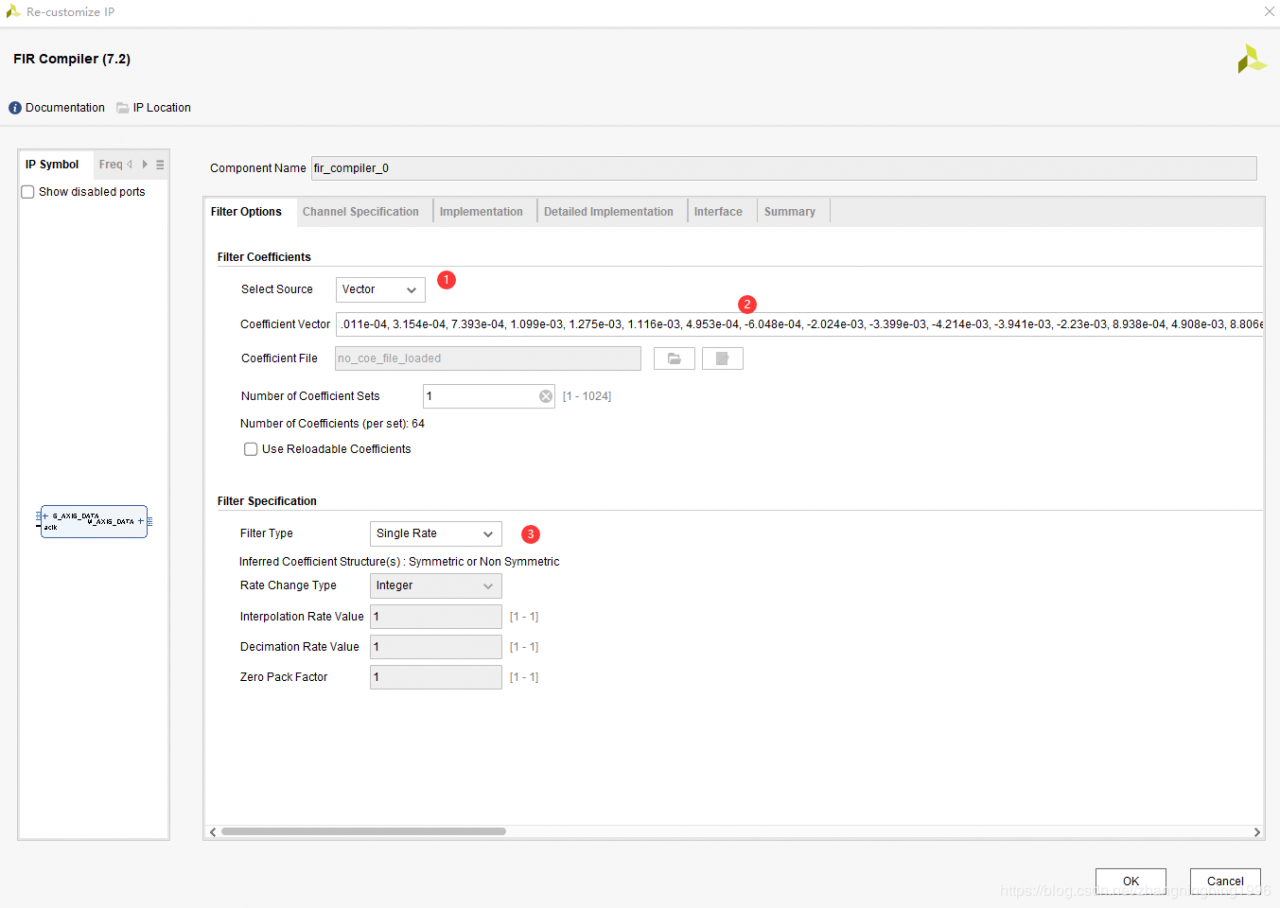This screenshot has height=908, width=1280.
Task: Select the IP Symbol tab
Action: tap(52, 165)
